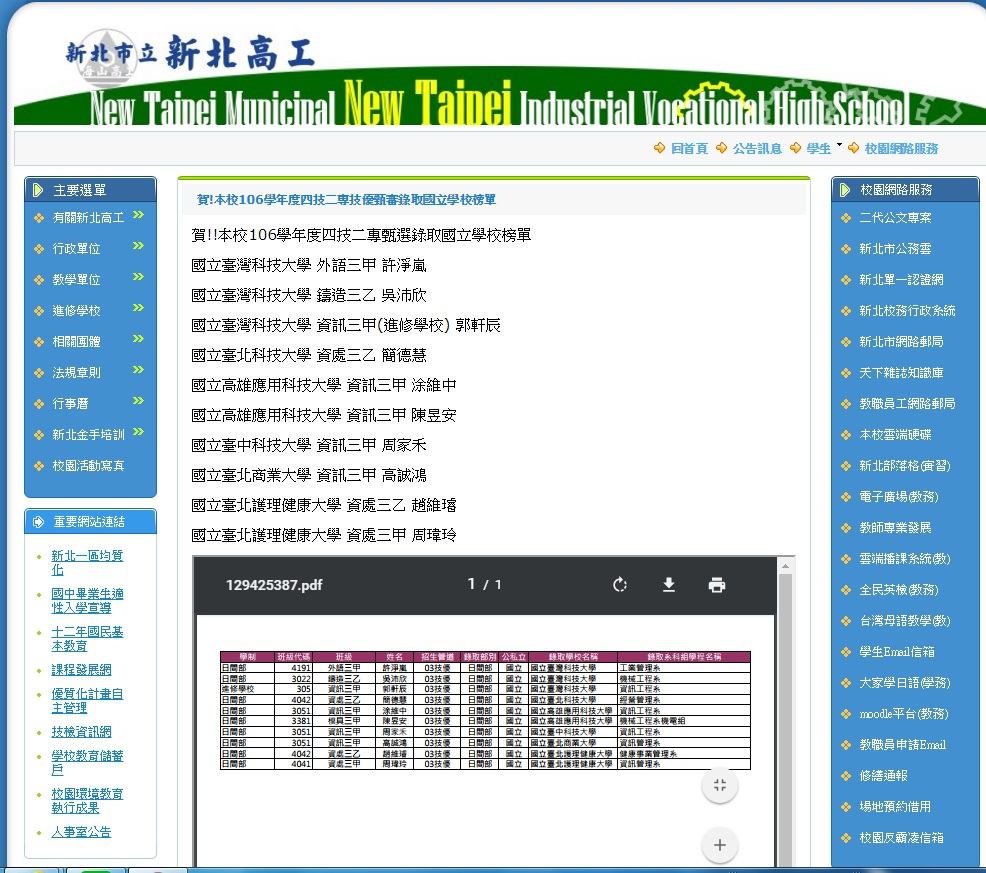Viewport: 986px width, 873px height.
Task: Expand 進修學校 submenu arrows
Action: coord(139,308)
